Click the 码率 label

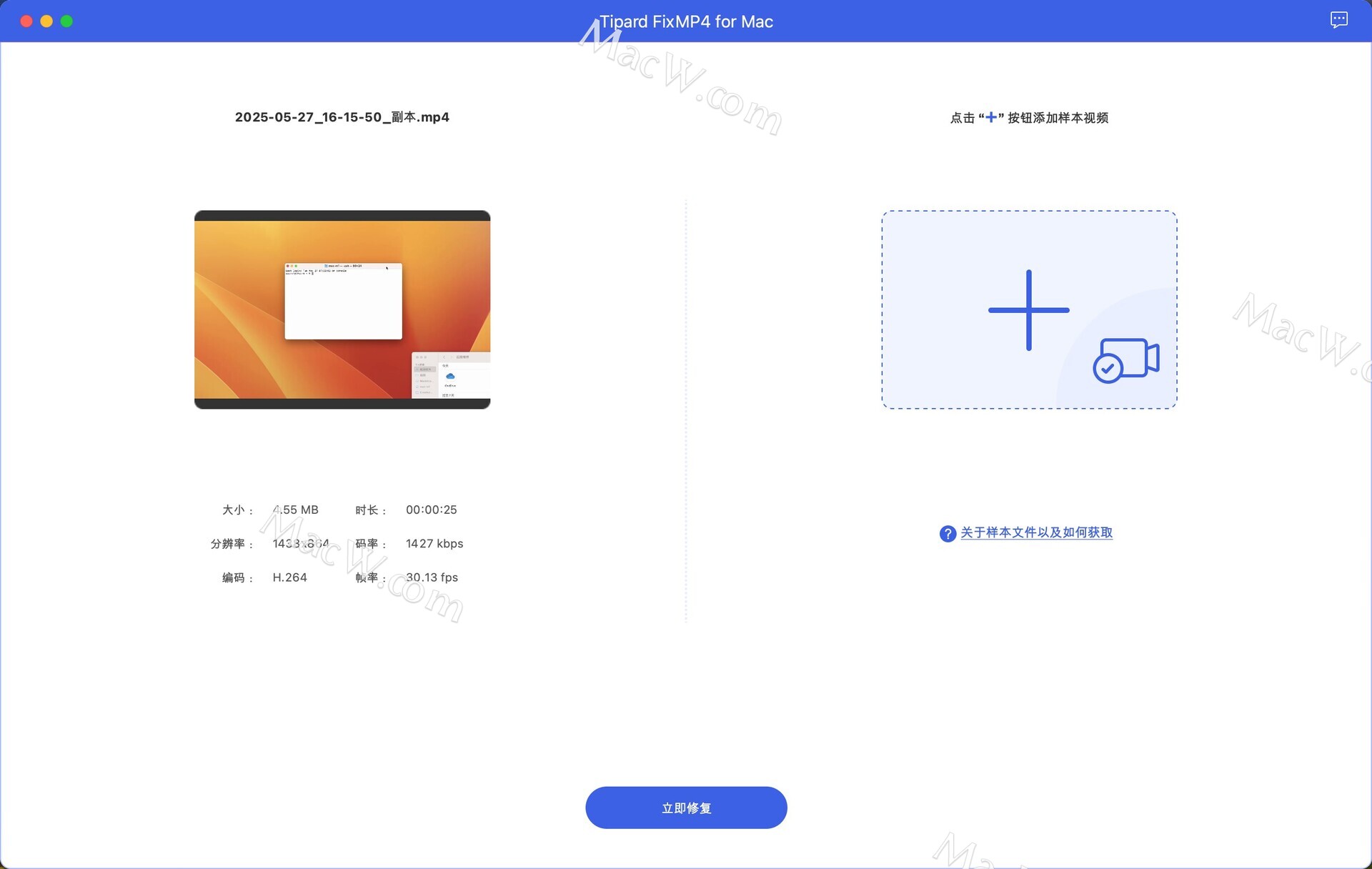(x=371, y=544)
